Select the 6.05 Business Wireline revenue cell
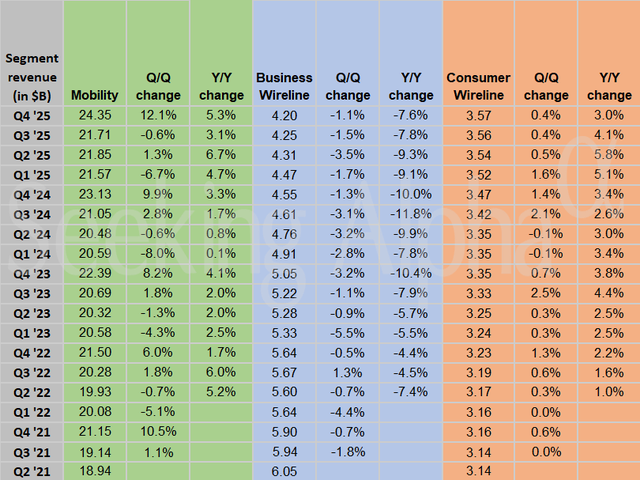Viewport: 640px width, 480px height. point(284,470)
